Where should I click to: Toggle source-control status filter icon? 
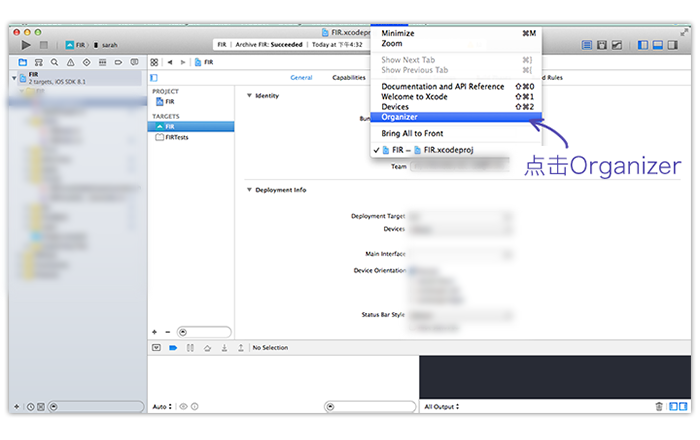click(x=41, y=407)
